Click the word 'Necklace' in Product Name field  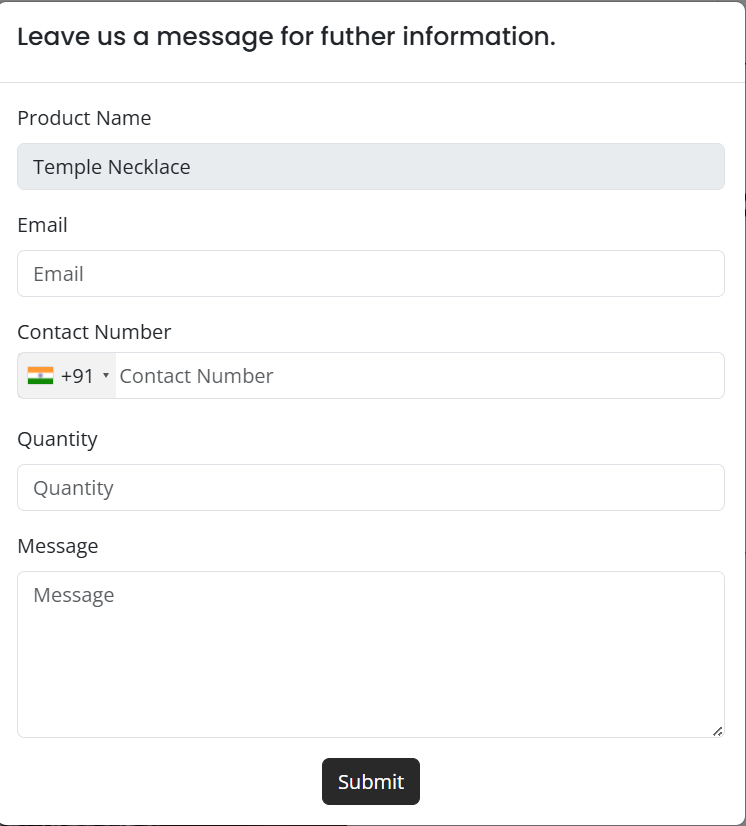point(148,167)
